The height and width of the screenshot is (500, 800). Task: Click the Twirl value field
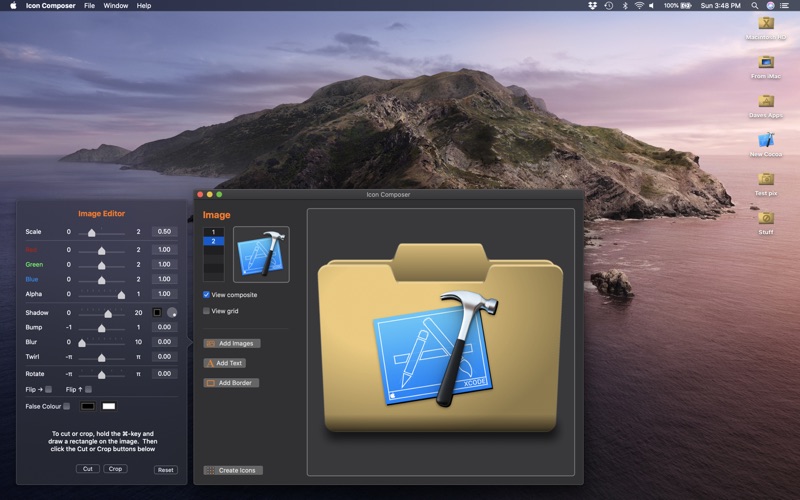tap(164, 357)
